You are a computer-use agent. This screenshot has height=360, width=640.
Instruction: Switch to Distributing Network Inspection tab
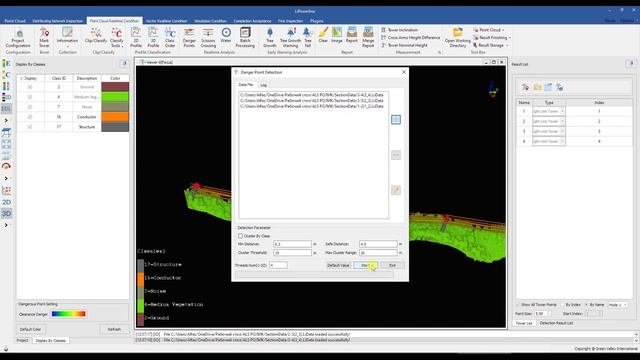(x=58, y=21)
